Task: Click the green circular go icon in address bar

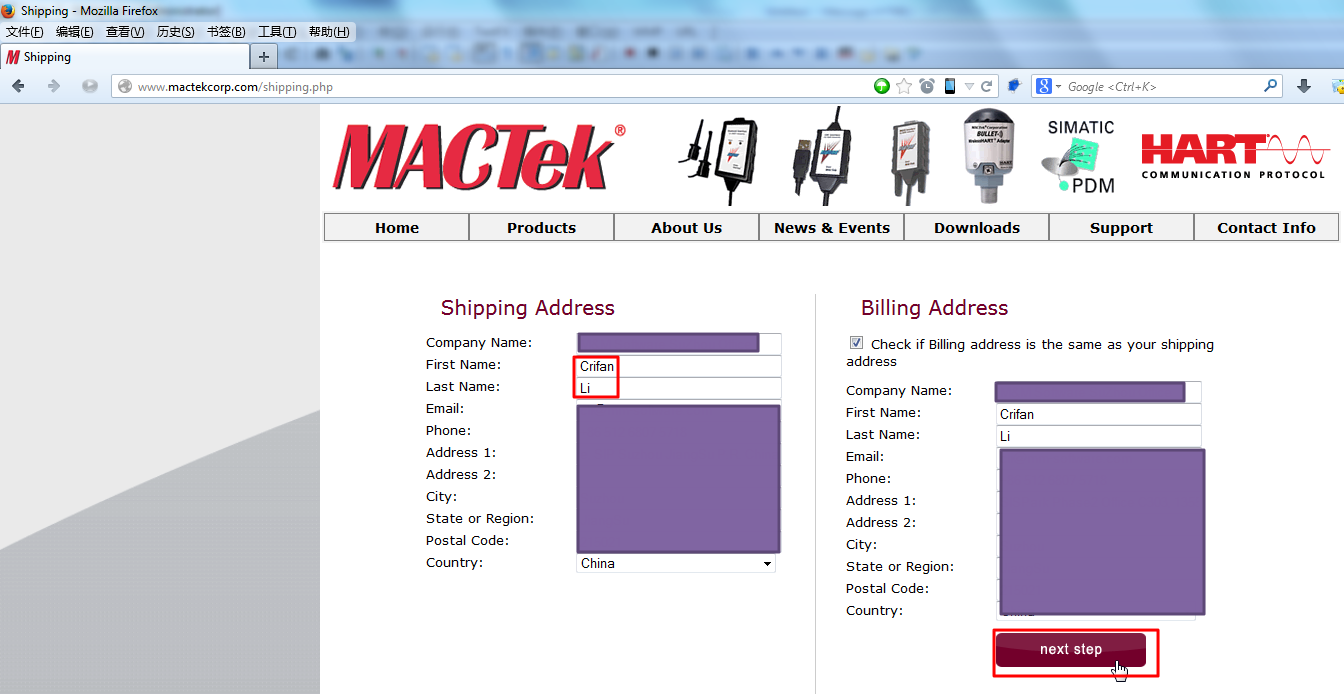Action: point(881,86)
